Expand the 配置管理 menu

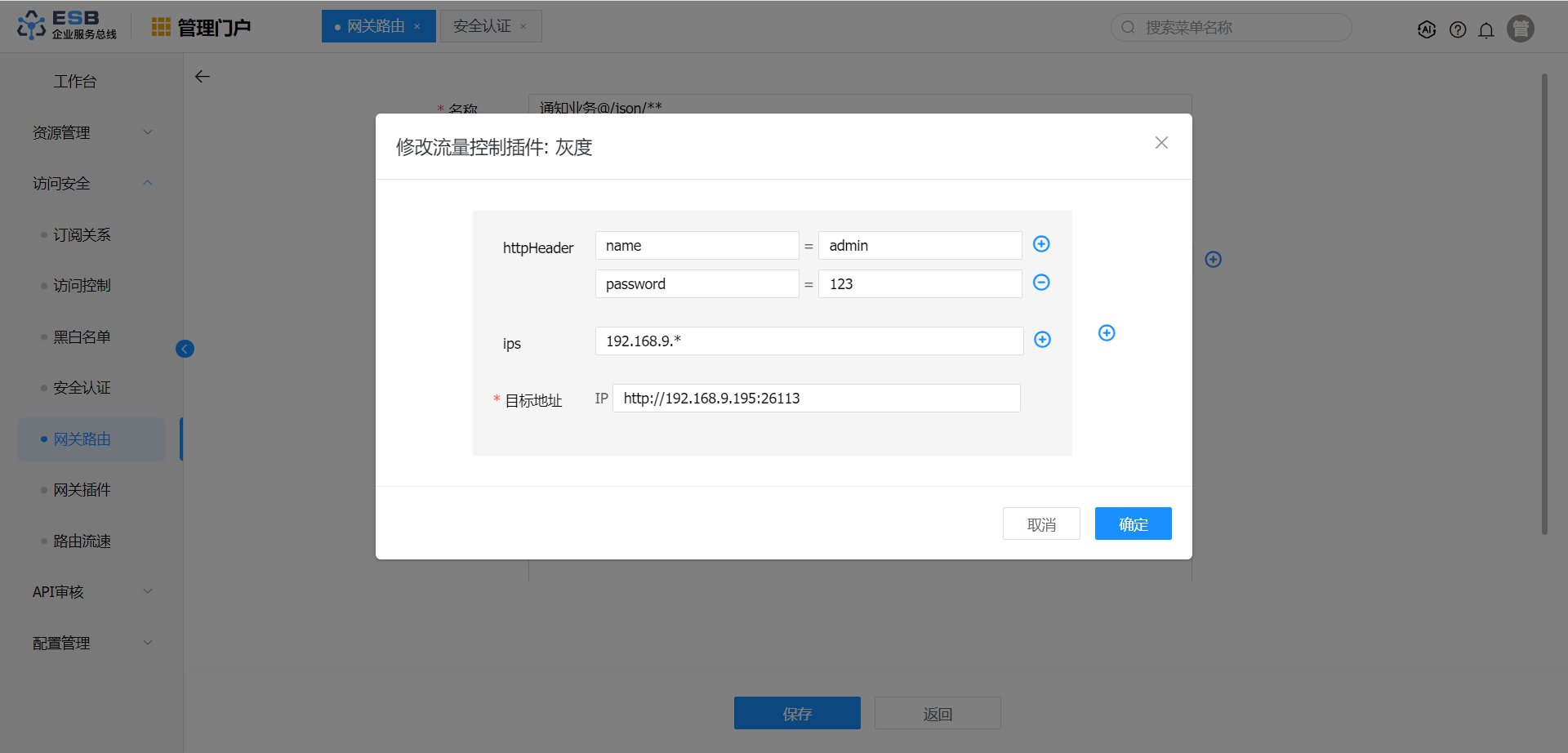tap(91, 643)
